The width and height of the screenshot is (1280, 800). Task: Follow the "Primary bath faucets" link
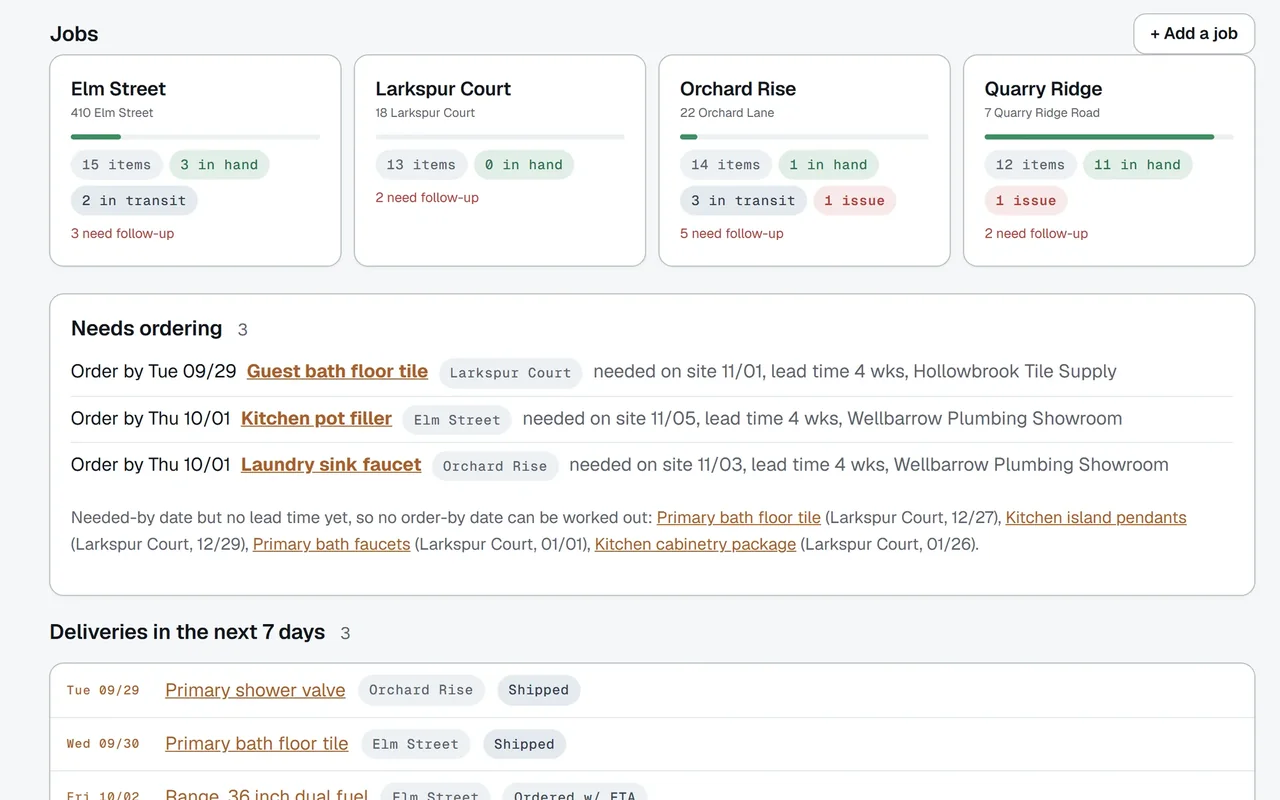pyautogui.click(x=331, y=544)
